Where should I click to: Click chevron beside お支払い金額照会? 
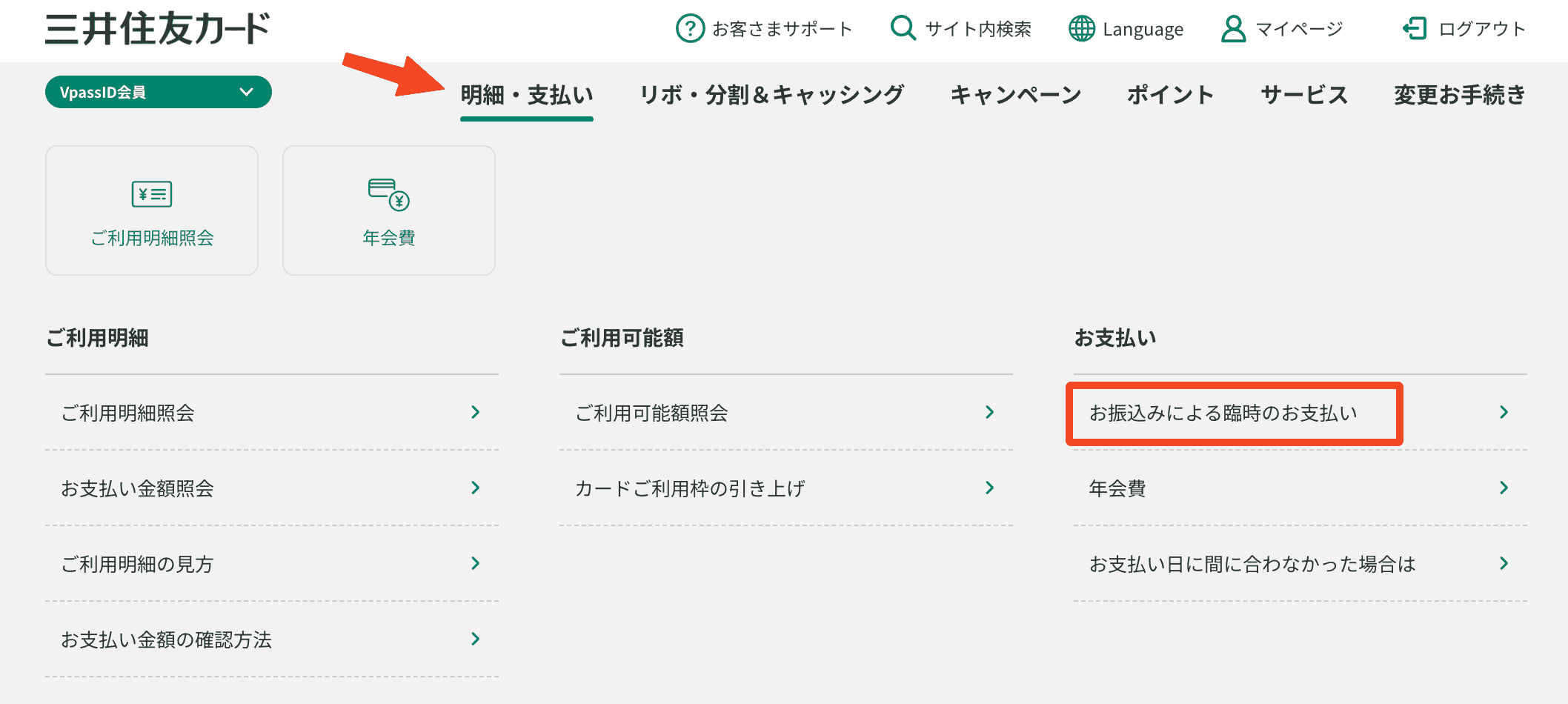(476, 488)
